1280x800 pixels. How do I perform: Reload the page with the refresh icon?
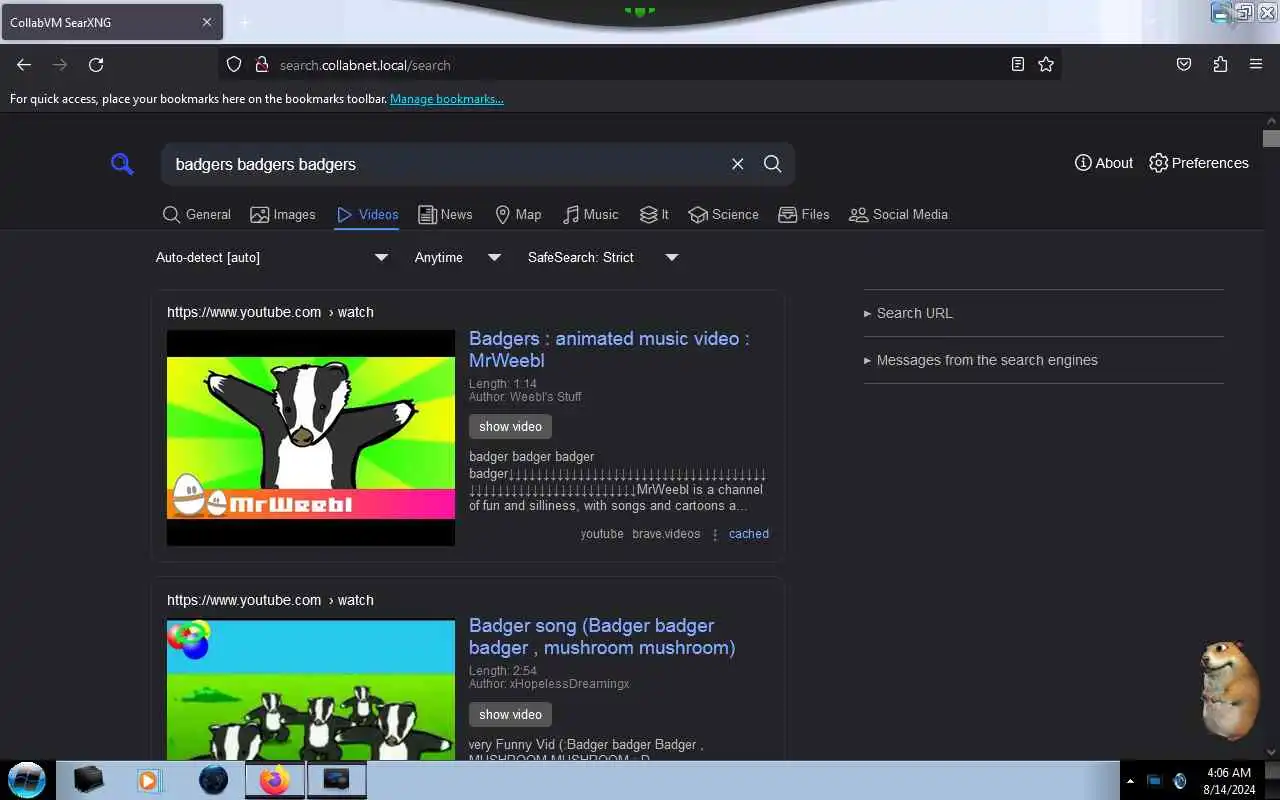coord(96,65)
